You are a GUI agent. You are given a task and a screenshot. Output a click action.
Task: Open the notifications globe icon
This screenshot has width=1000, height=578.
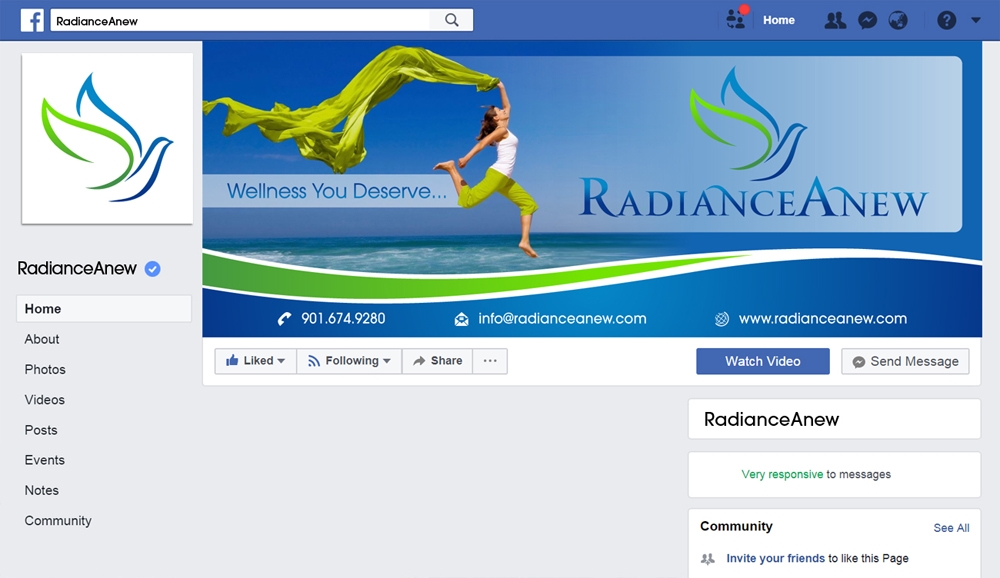pyautogui.click(x=898, y=20)
